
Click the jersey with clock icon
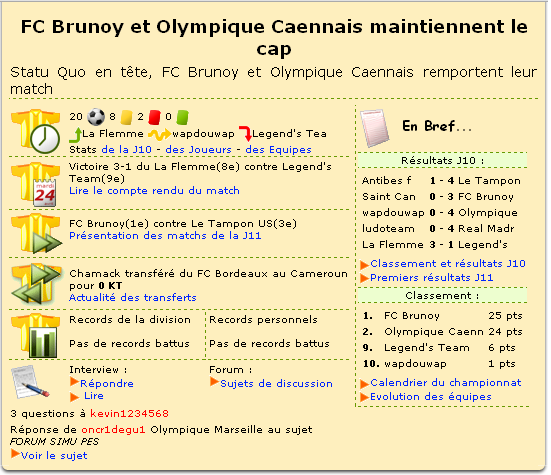(x=35, y=131)
